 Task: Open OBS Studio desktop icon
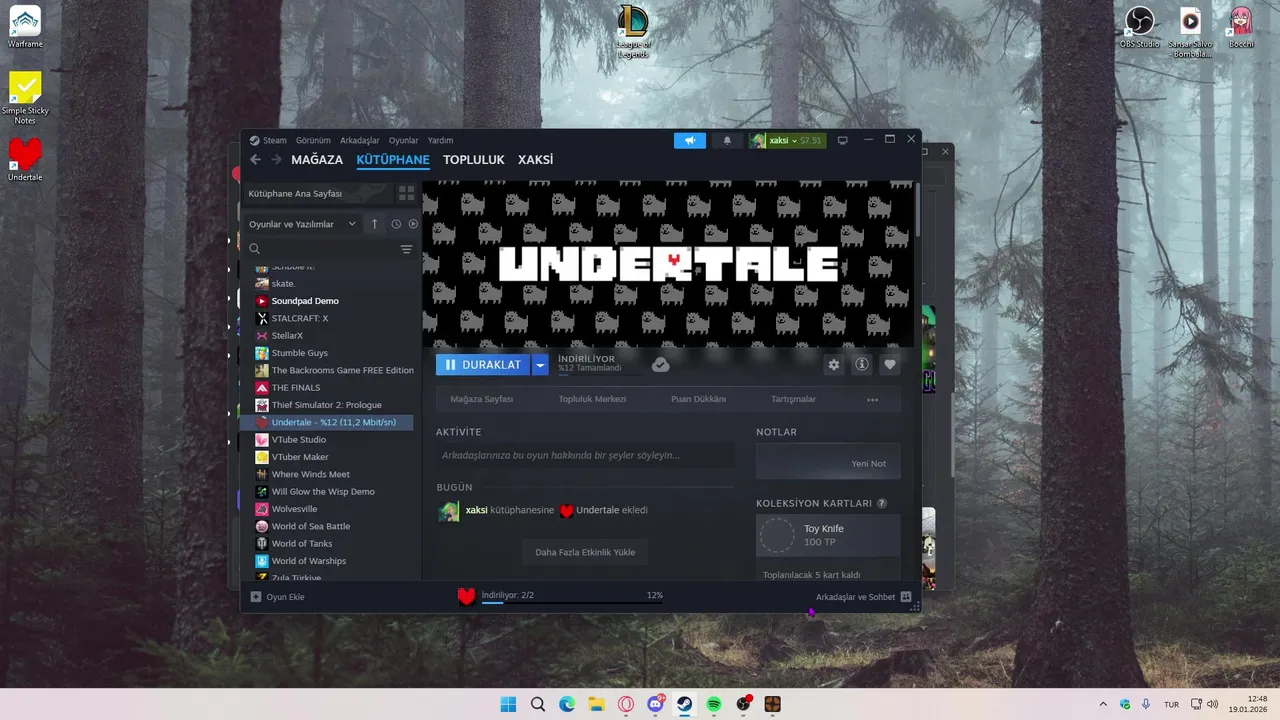[x=1140, y=27]
